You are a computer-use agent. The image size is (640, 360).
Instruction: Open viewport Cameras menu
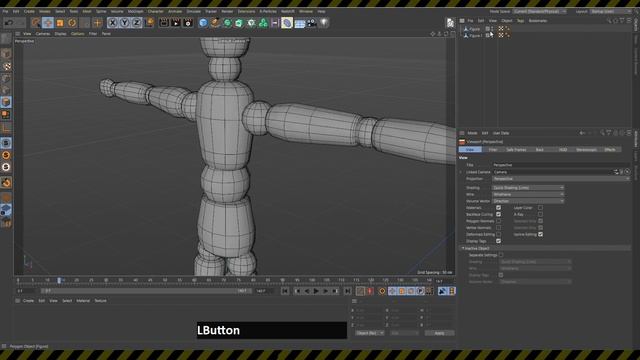pyautogui.click(x=43, y=34)
